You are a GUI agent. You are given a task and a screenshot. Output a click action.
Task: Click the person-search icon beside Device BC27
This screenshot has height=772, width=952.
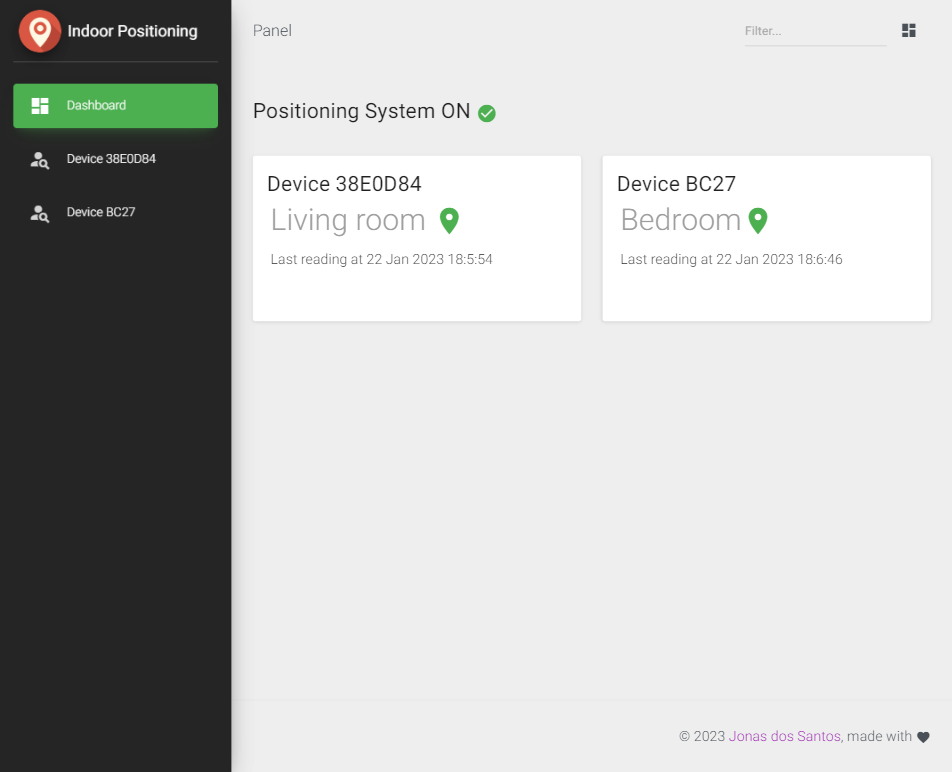pyautogui.click(x=40, y=213)
